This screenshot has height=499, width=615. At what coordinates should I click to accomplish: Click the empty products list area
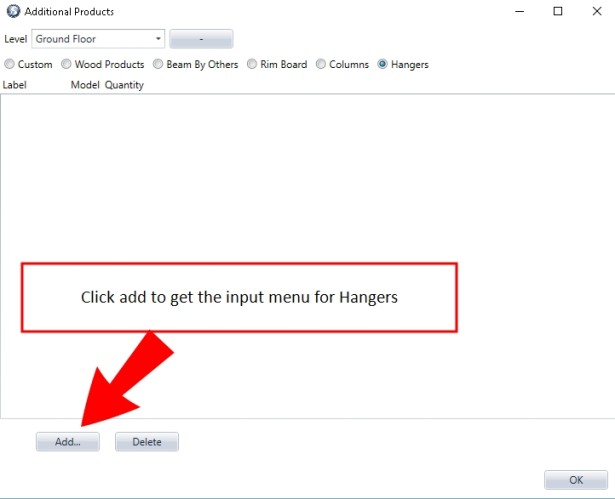[308, 256]
